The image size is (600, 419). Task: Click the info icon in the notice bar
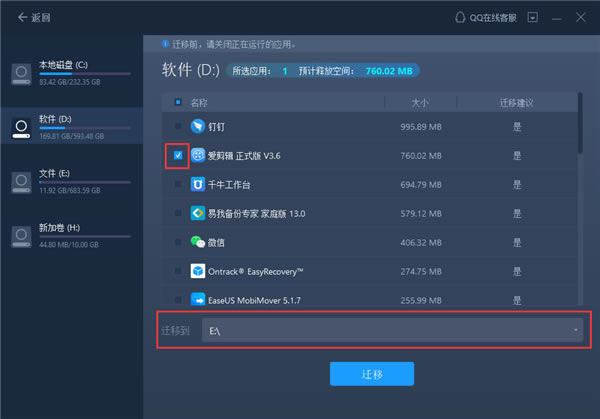click(x=165, y=44)
